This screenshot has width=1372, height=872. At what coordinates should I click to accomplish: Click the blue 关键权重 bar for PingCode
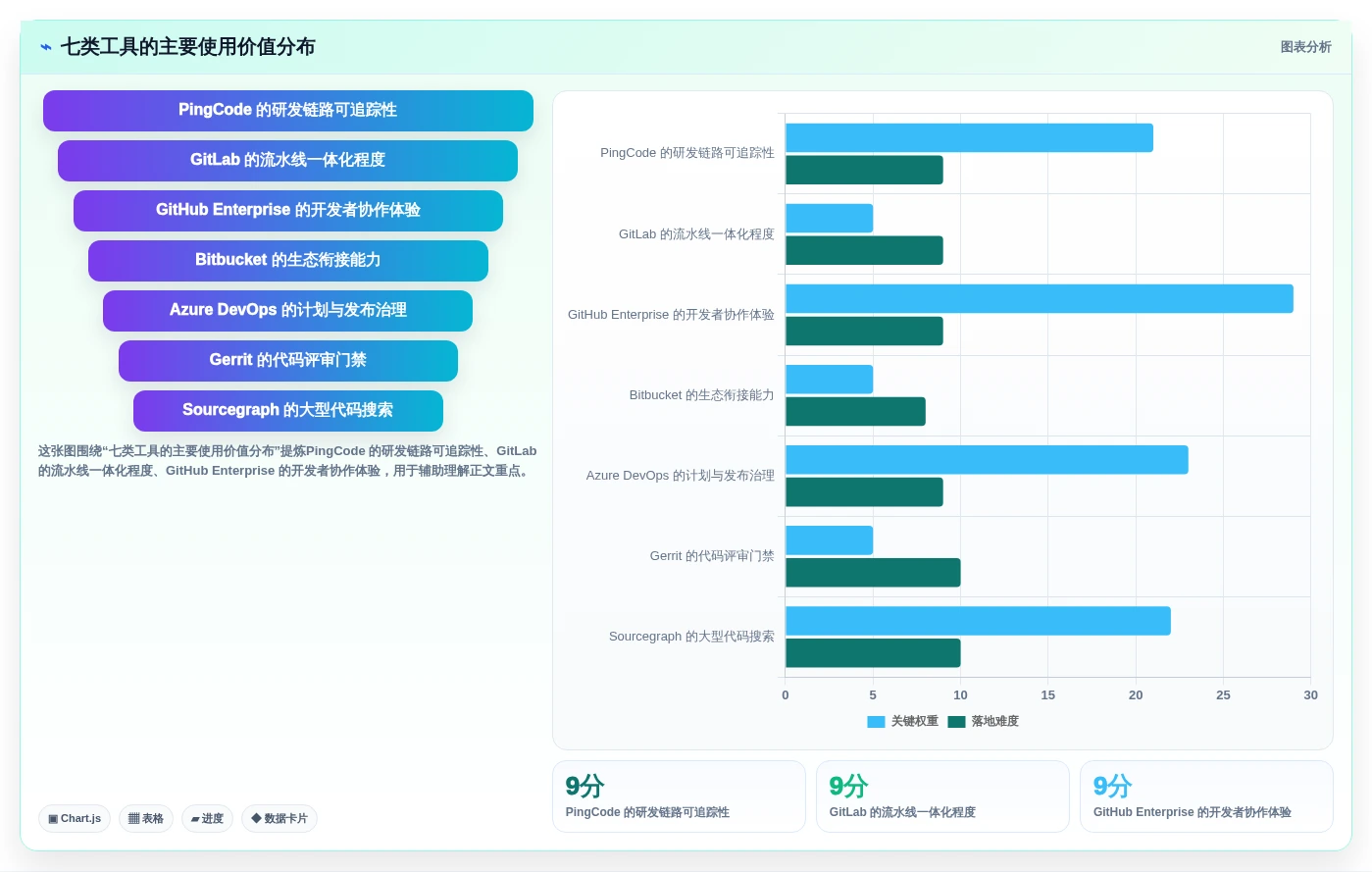(969, 137)
